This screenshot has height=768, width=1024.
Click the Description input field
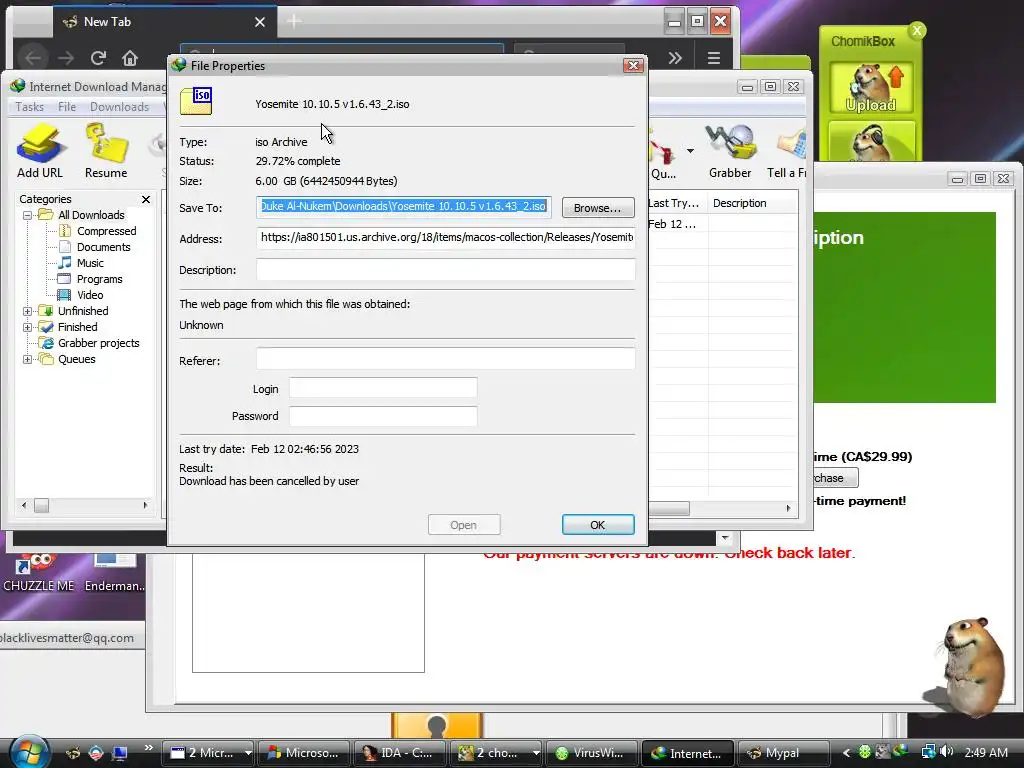[x=445, y=270]
